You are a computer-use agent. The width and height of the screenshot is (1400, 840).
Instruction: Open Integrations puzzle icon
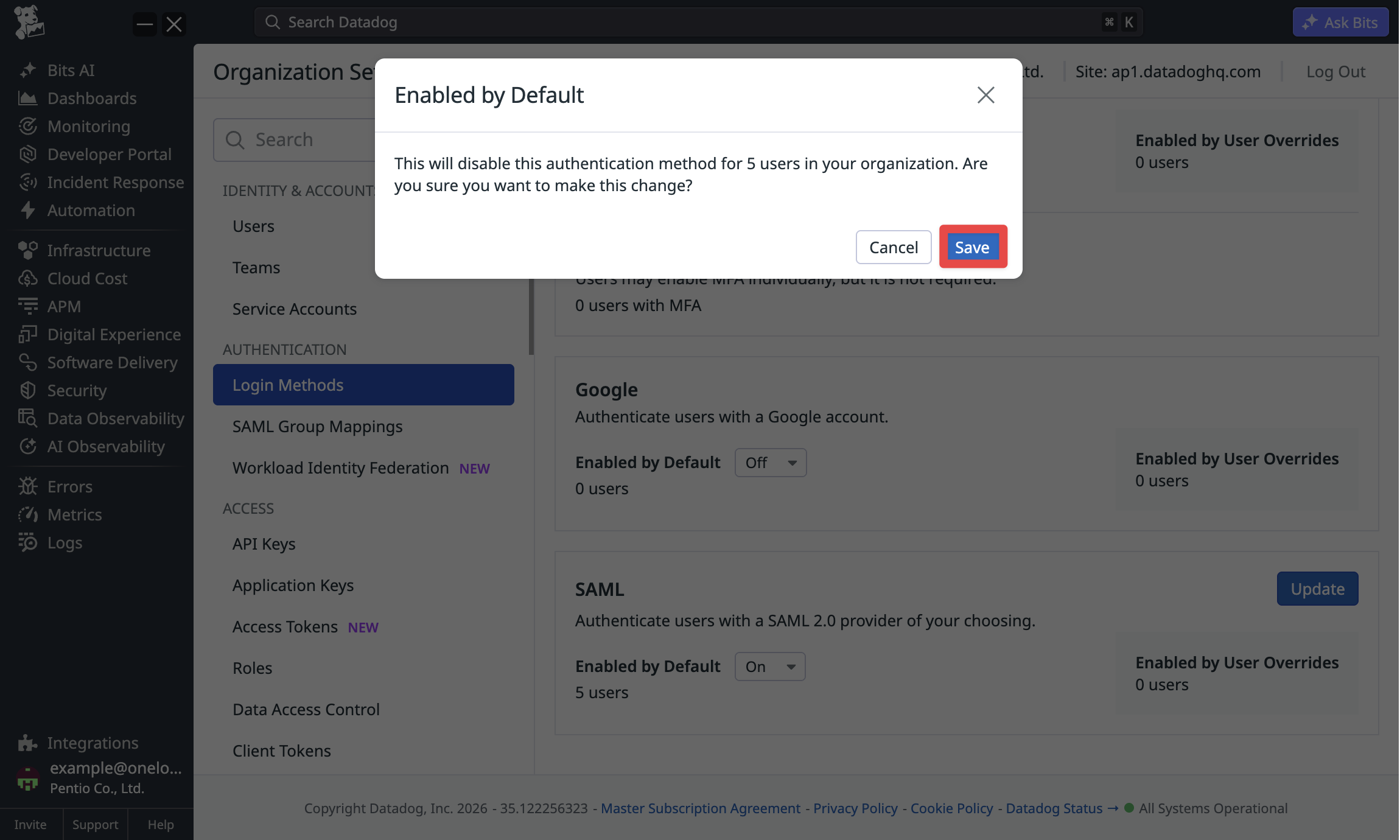[27, 743]
